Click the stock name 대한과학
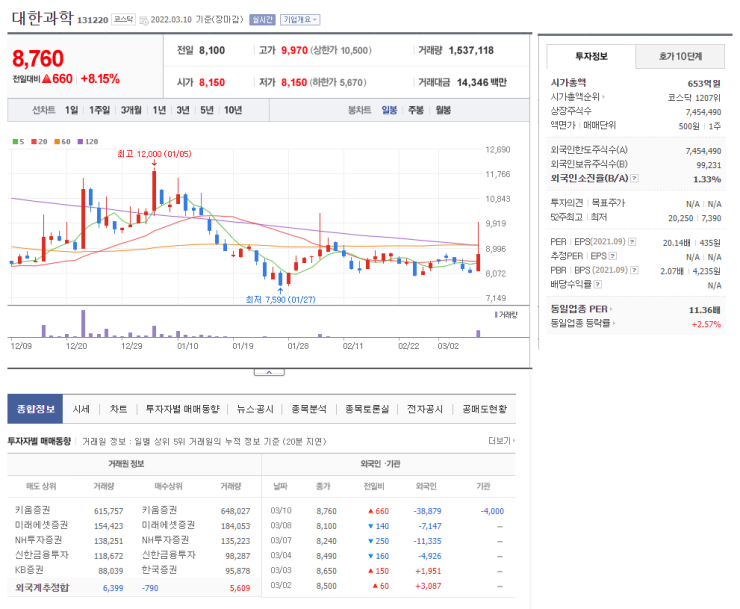Screen dimensions: 740x609 tap(42, 18)
